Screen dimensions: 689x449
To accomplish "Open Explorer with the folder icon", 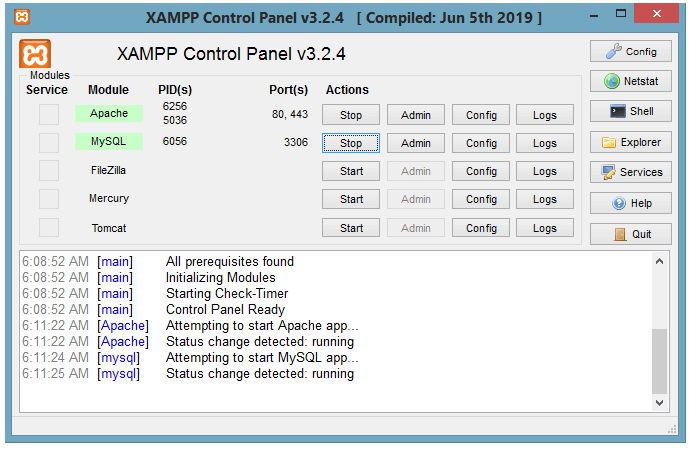I will point(631,142).
